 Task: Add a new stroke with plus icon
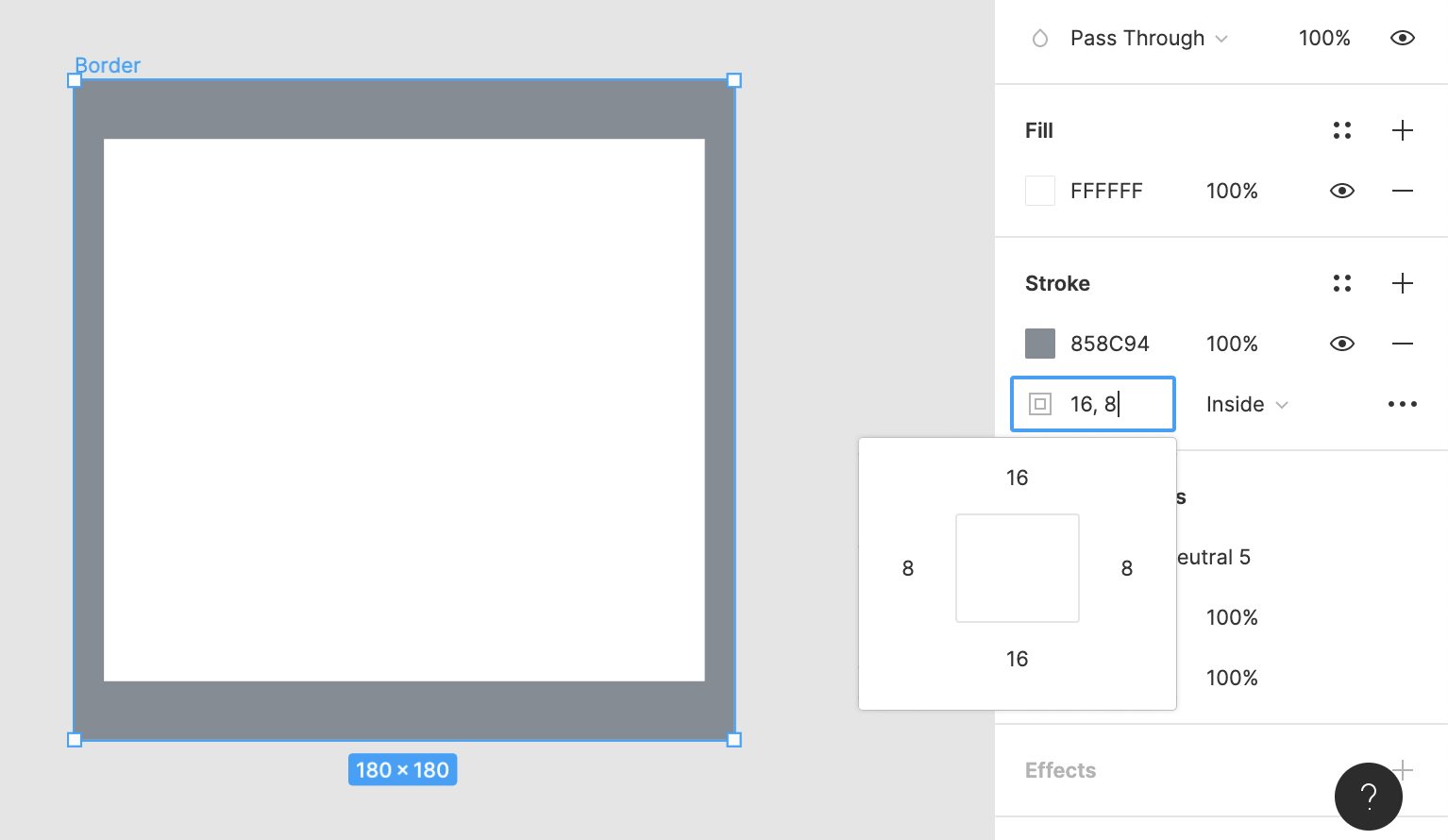pos(1402,283)
